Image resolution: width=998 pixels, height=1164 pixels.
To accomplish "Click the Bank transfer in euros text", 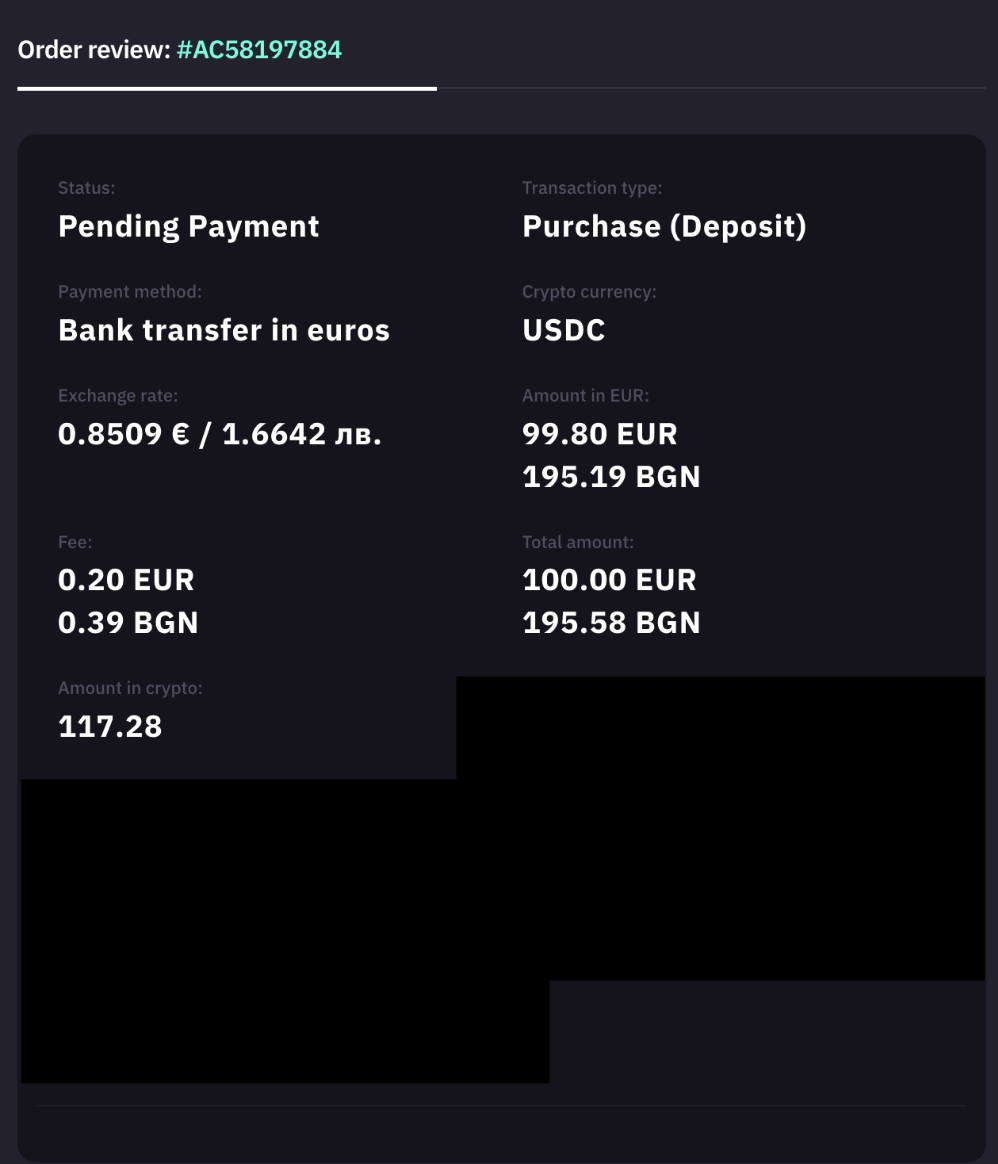I will click(x=223, y=330).
